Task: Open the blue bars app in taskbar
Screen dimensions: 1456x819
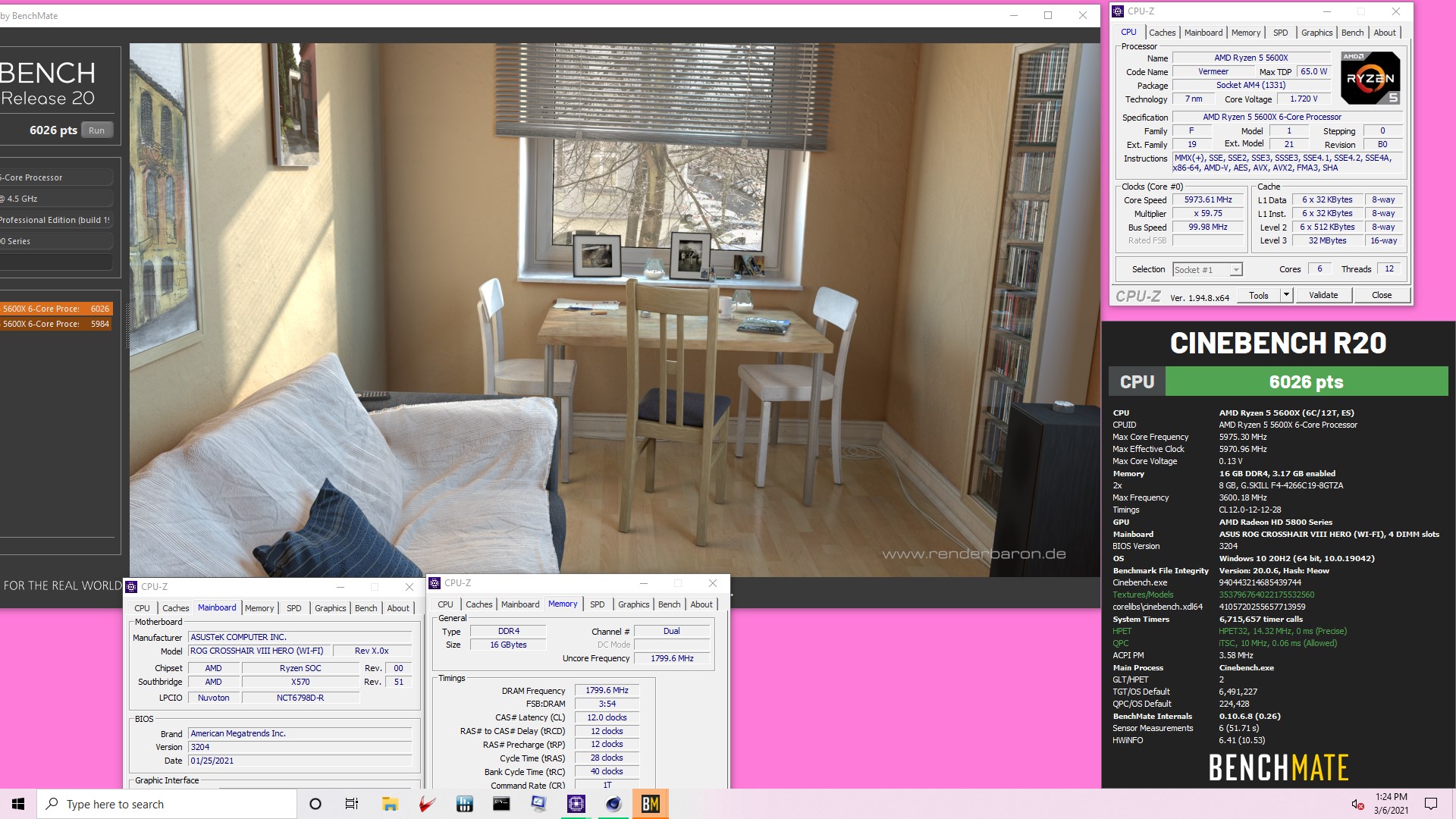Action: coord(464,804)
